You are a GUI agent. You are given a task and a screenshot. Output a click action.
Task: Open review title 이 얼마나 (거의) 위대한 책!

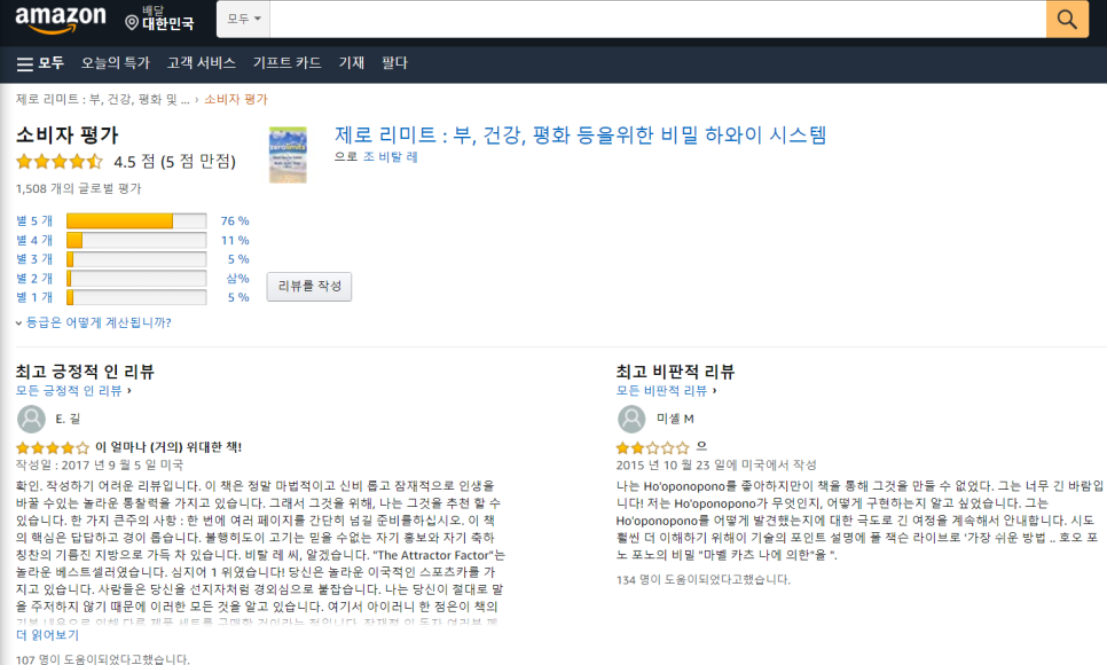168,447
